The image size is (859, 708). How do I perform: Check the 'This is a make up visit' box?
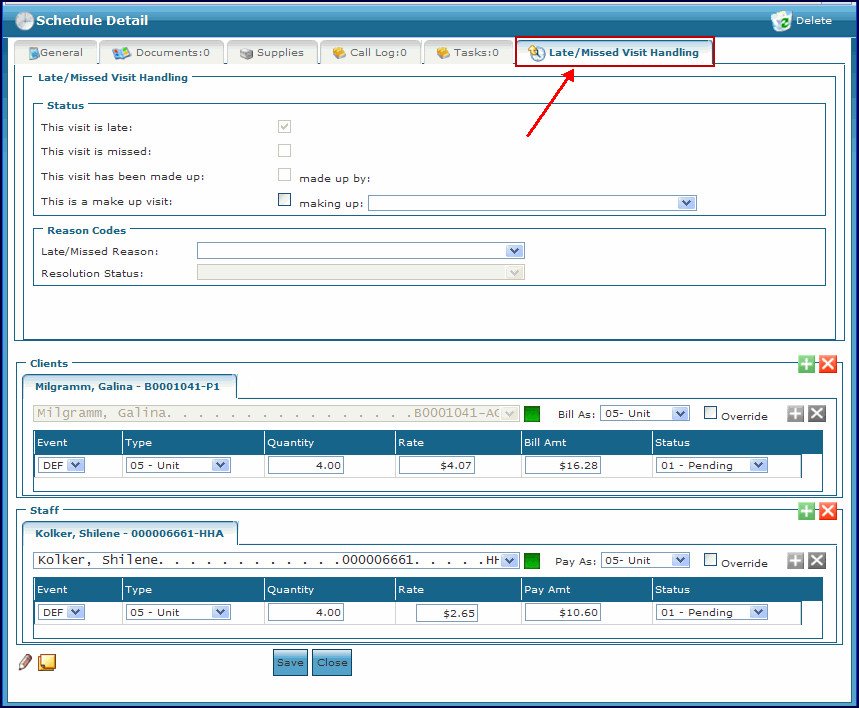click(x=285, y=200)
